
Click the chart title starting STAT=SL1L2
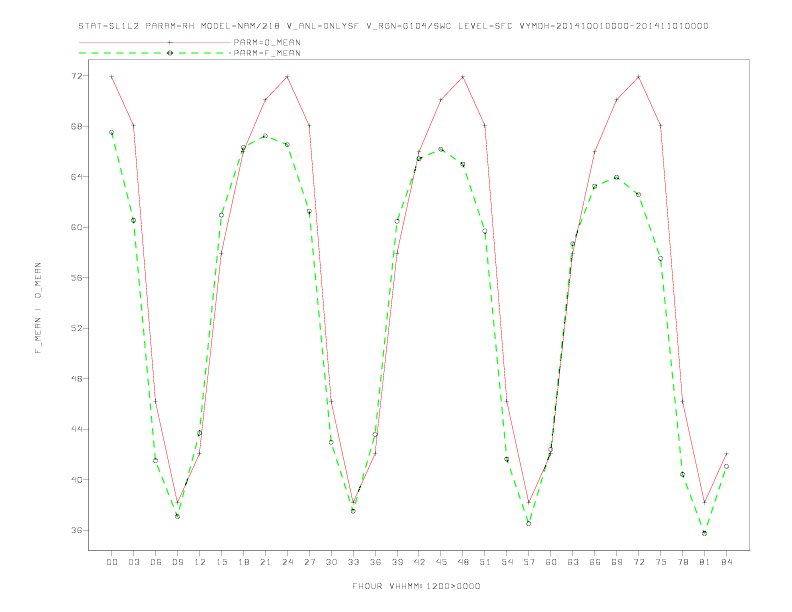[x=393, y=26]
